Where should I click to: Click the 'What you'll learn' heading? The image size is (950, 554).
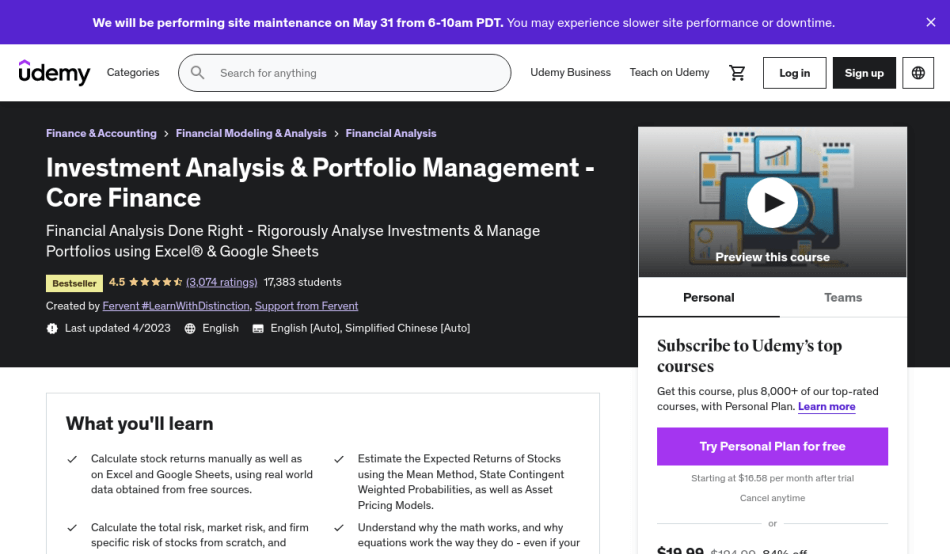pos(139,424)
